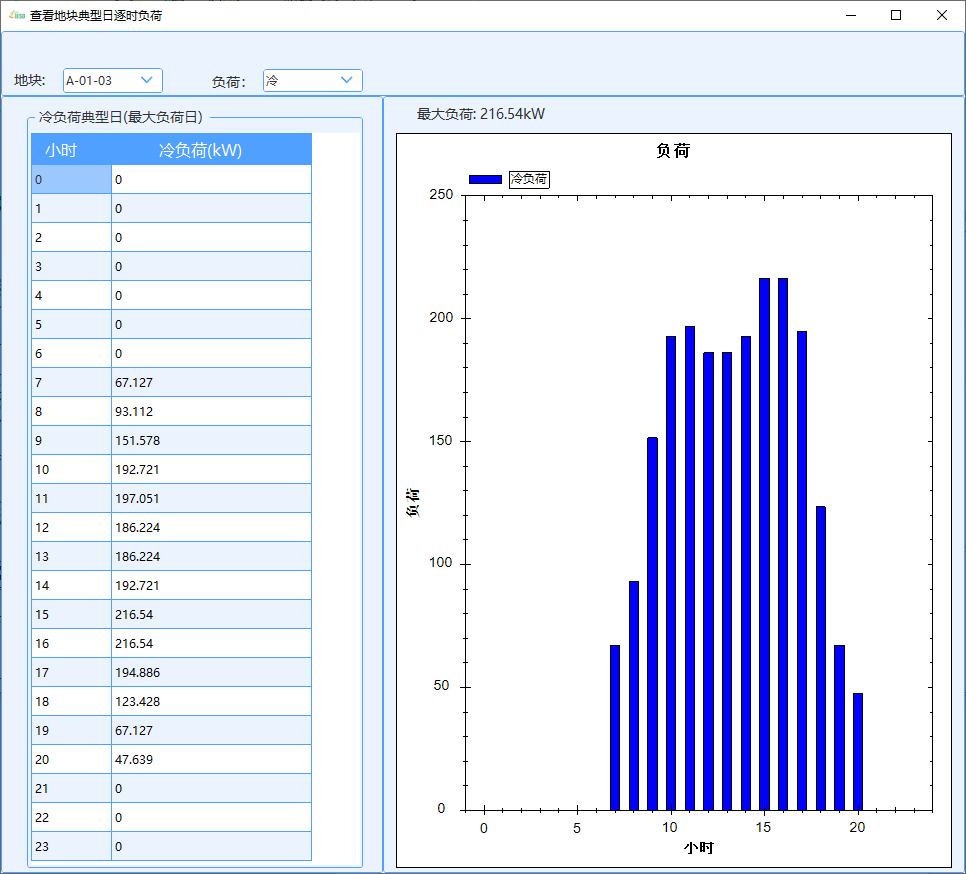Expand the 负荷 type dropdown showing 冷
The height and width of the screenshot is (874, 966).
(312, 80)
